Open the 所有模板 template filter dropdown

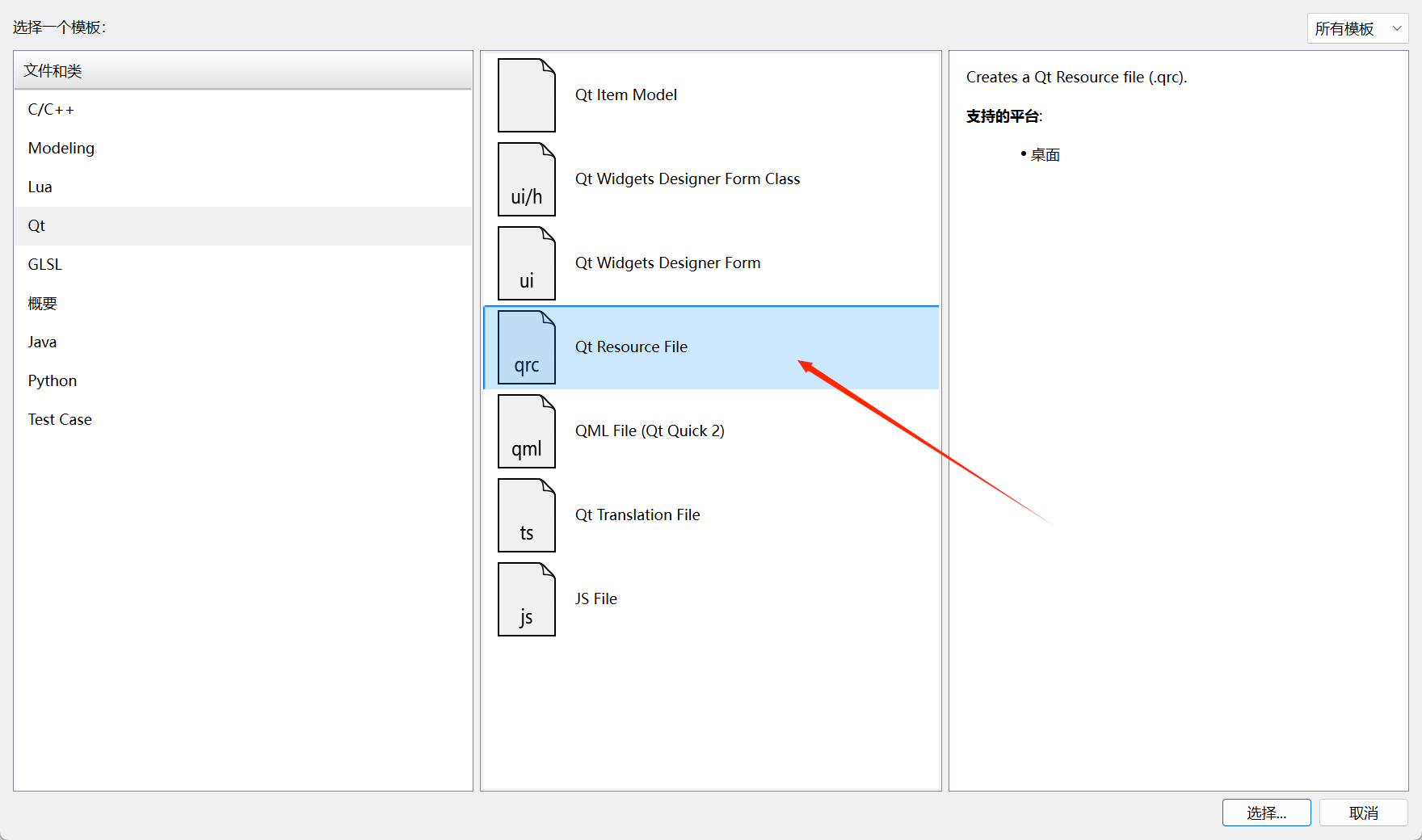pos(1357,28)
